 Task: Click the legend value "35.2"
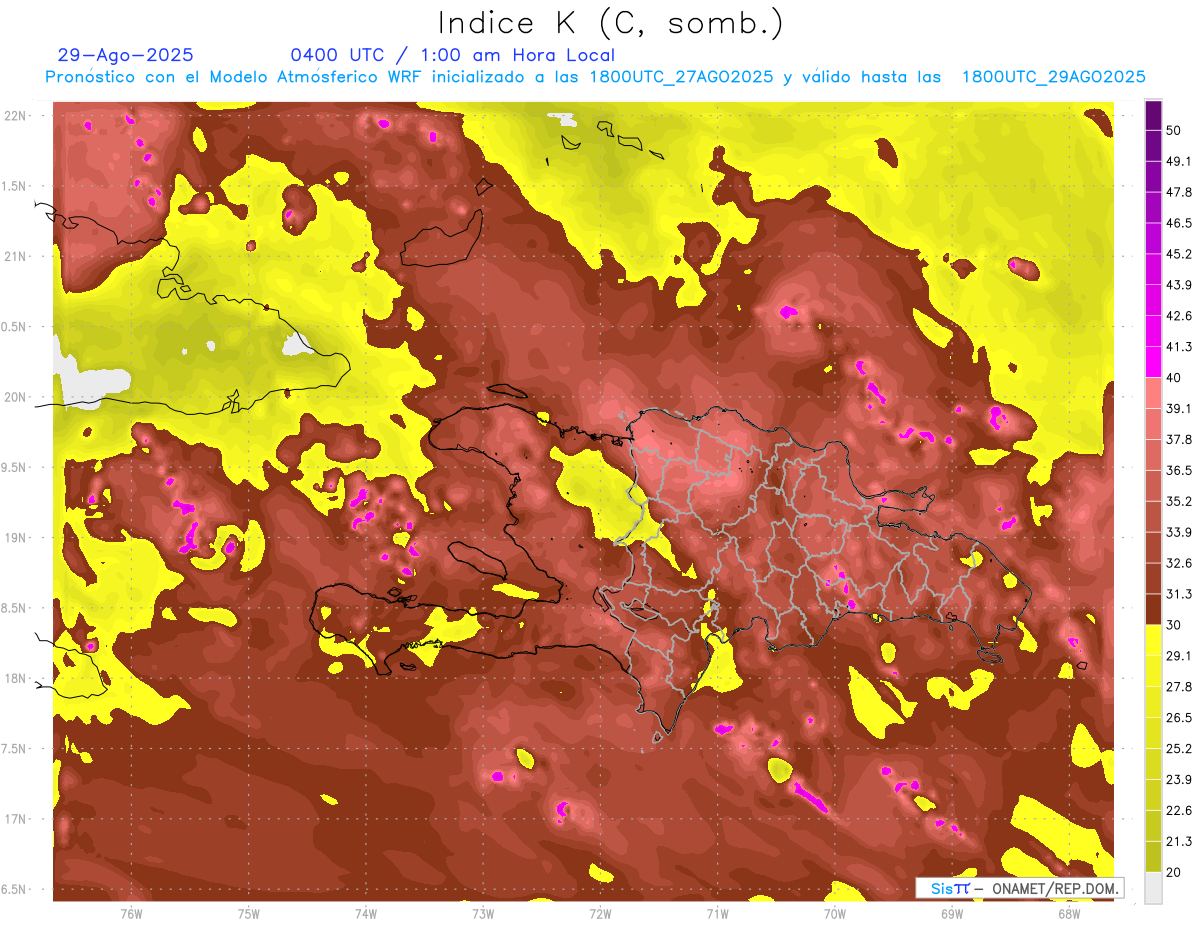click(x=1178, y=501)
